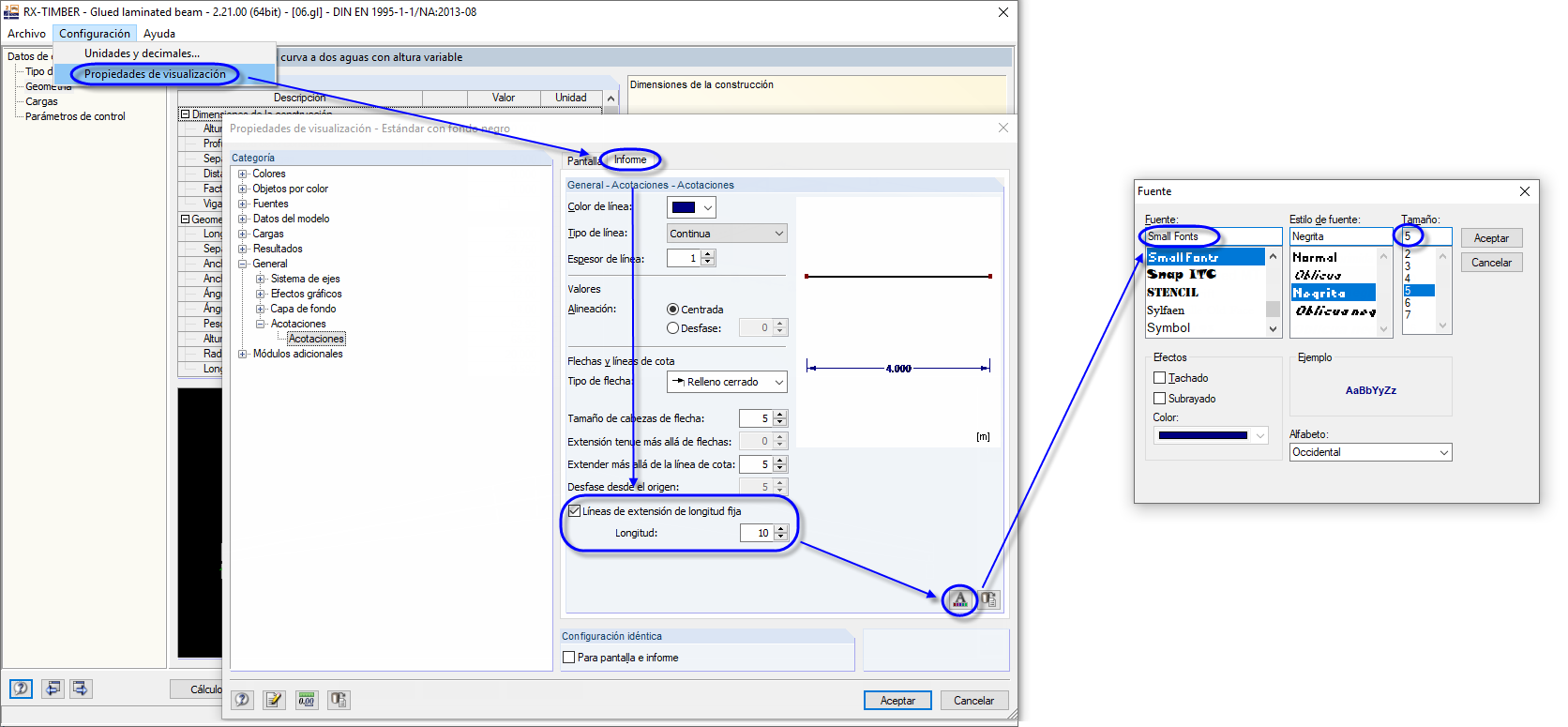Viewport: 1568px width, 727px height.
Task: Expand 'Módulos adicionales' category
Action: 243,354
